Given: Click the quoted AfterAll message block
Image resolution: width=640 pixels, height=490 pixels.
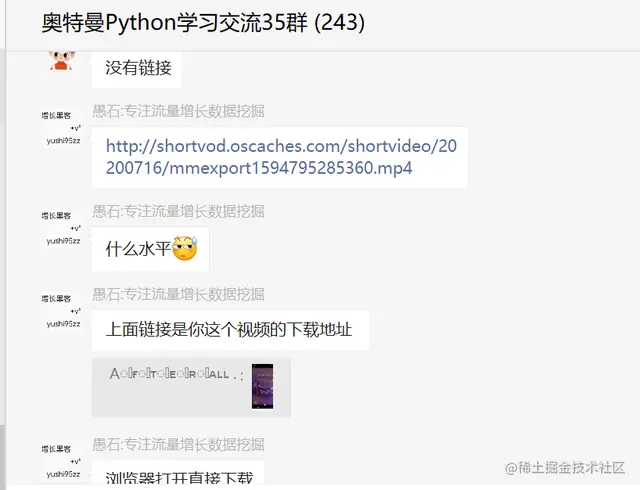Looking at the screenshot, I should pos(191,387).
